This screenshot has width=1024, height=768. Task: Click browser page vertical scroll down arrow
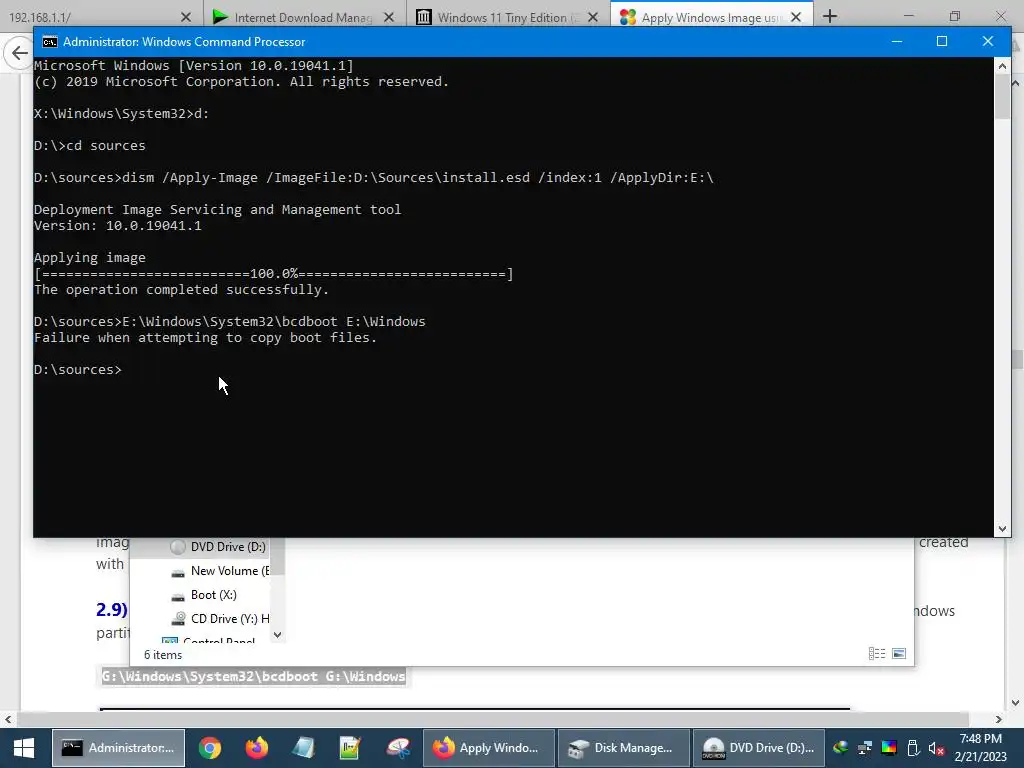click(x=1016, y=703)
